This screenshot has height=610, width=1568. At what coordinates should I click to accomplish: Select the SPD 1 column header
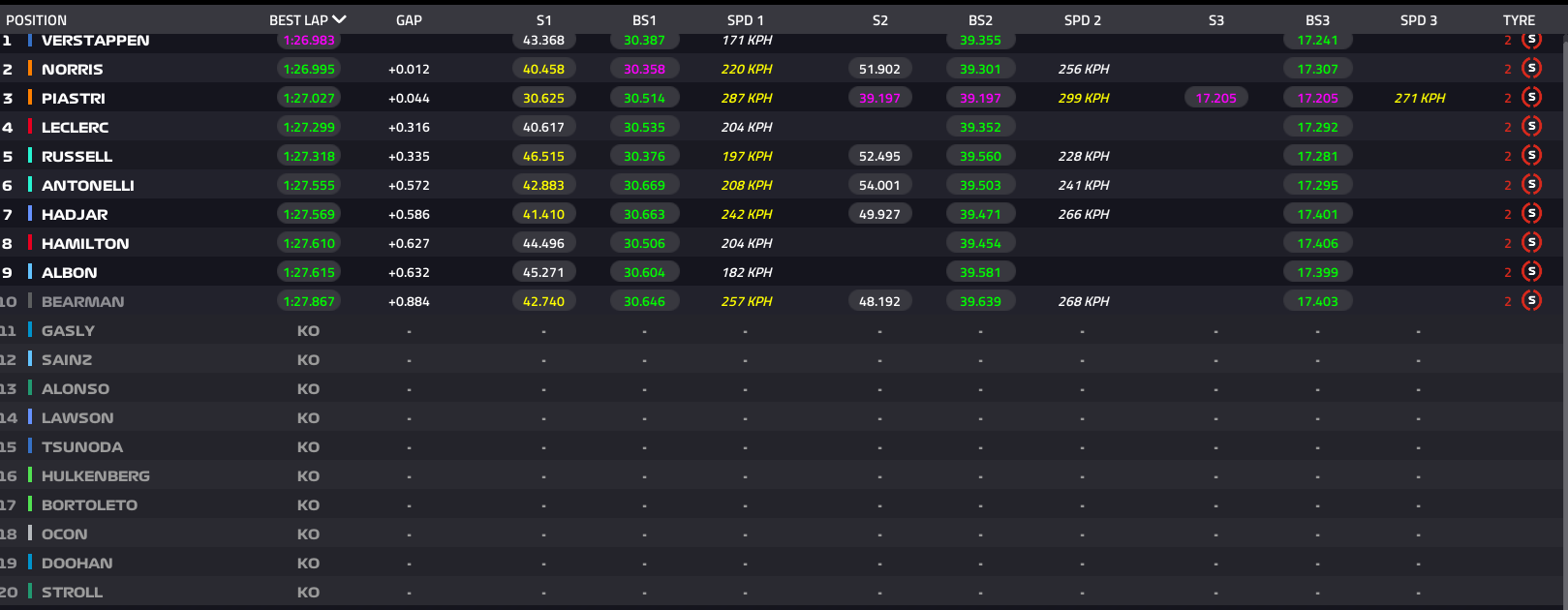[746, 20]
